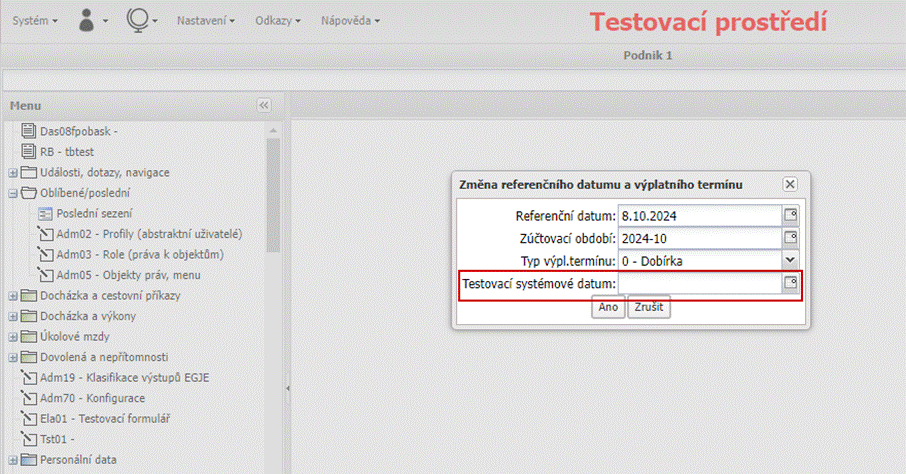This screenshot has height=474, width=906.
Task: Expand the Události, dotazy, navigace folder
Action: click(x=12, y=173)
